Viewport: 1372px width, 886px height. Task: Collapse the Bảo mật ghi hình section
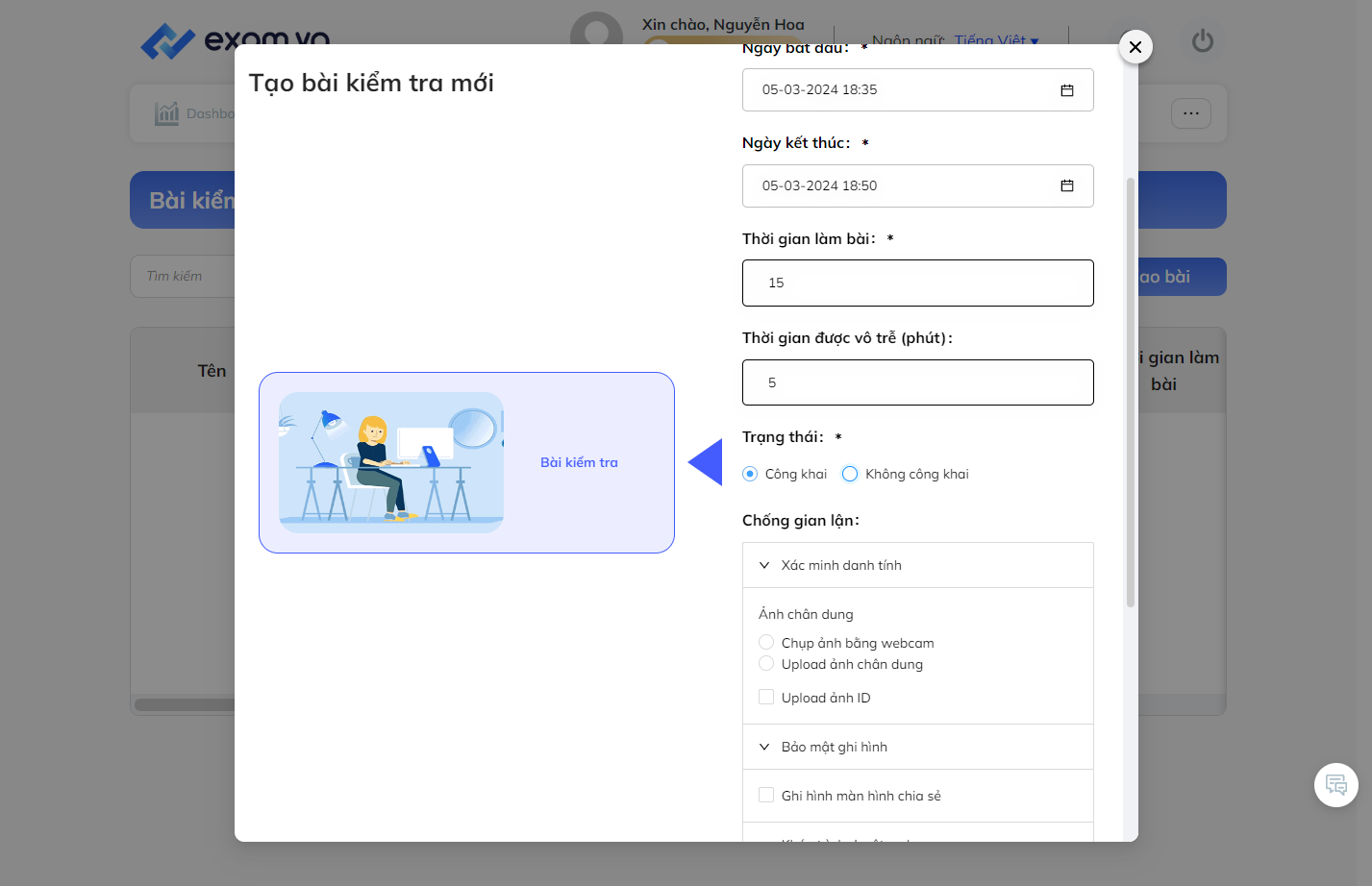tap(918, 747)
